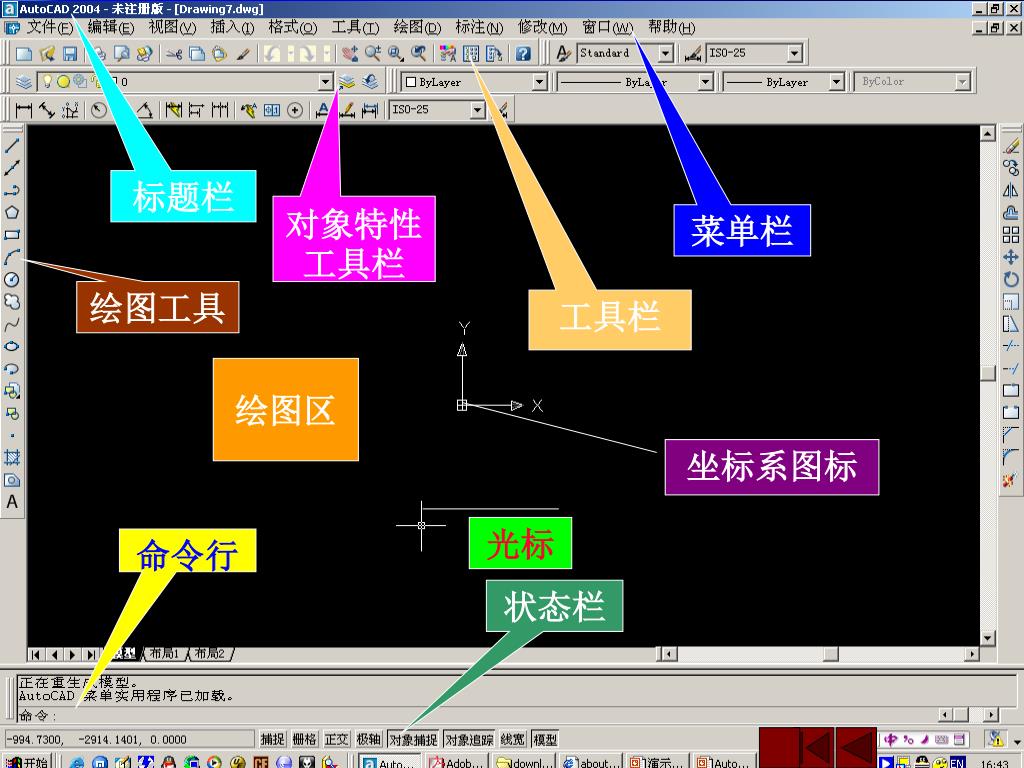Open the downl... taskbar folder button
The height and width of the screenshot is (768, 1024).
(524, 761)
